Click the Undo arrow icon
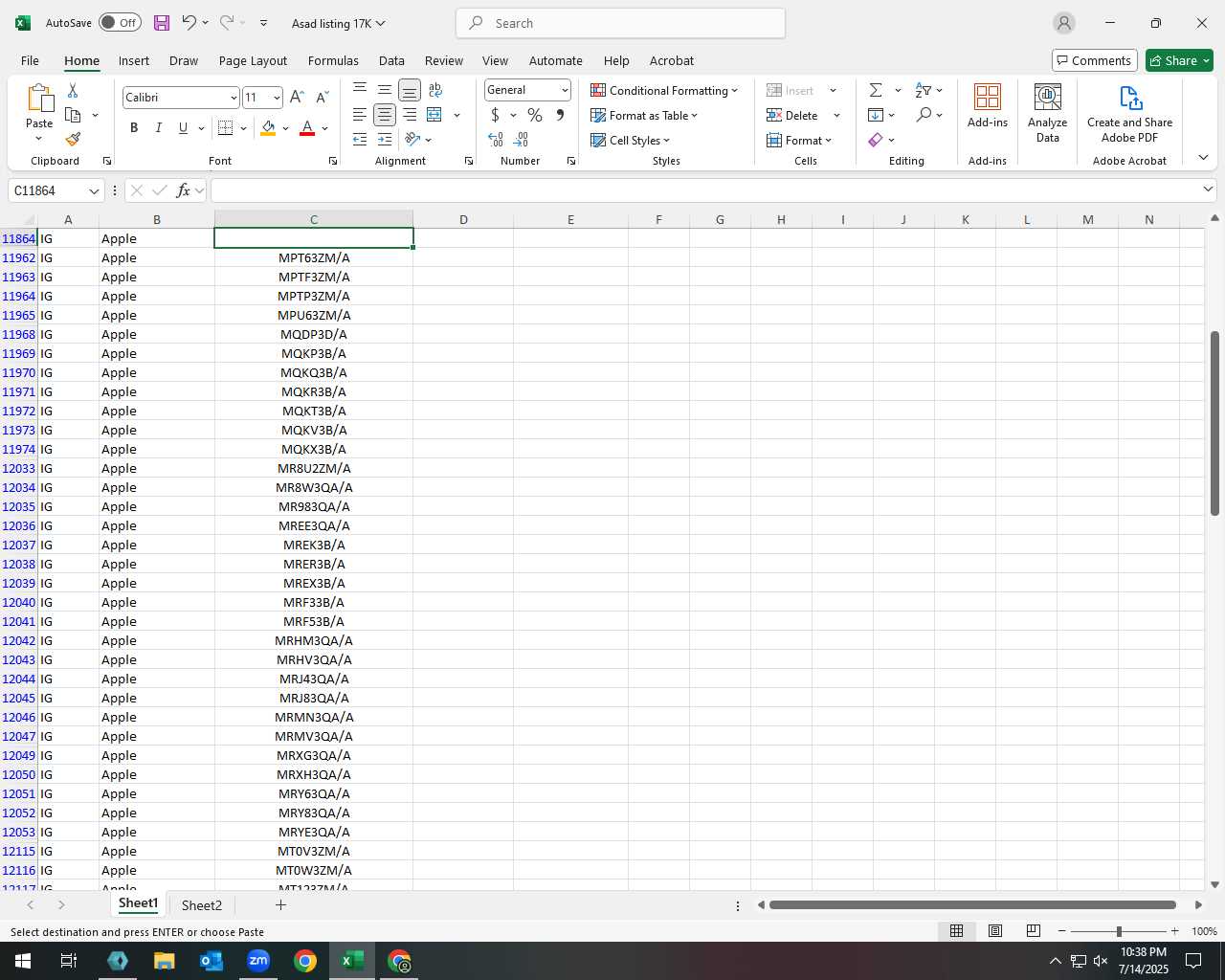This screenshot has width=1225, height=980. 189,23
